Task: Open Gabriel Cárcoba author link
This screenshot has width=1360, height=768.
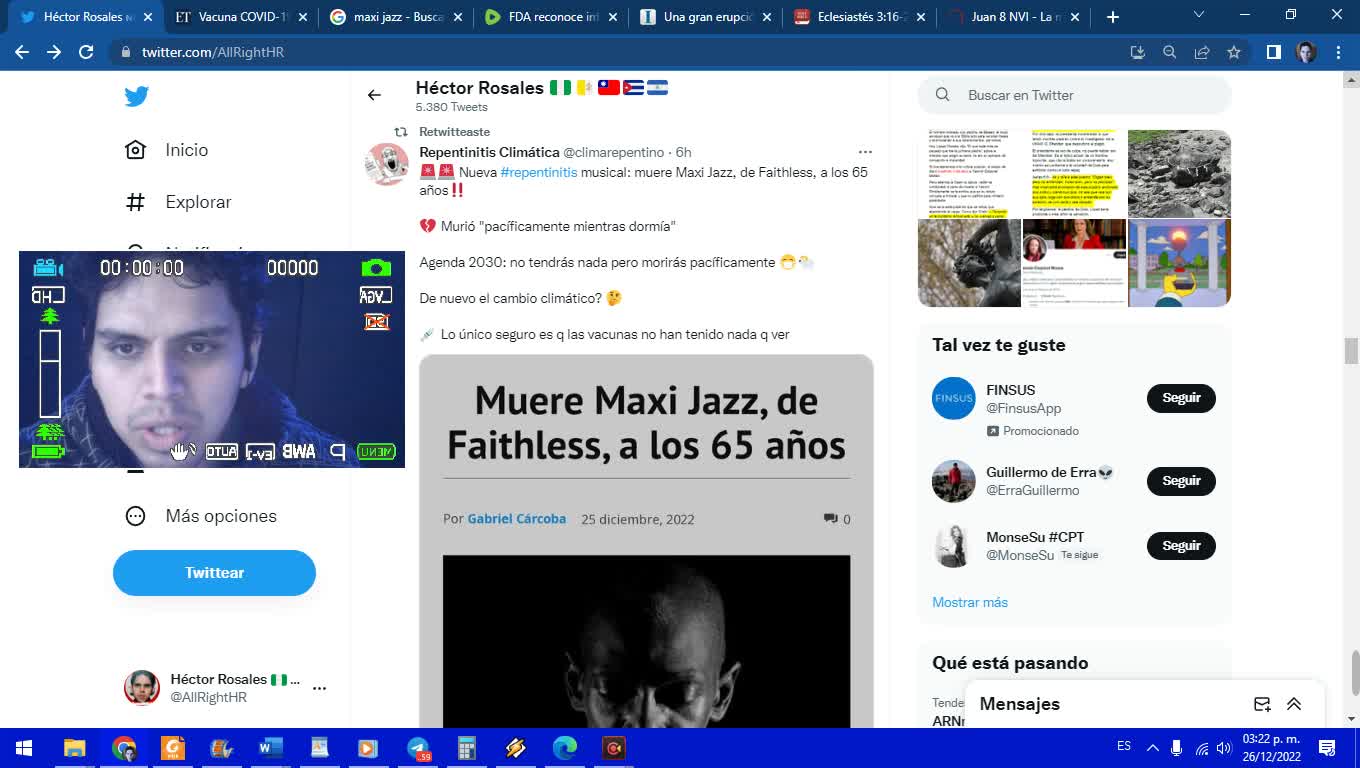Action: point(517,519)
